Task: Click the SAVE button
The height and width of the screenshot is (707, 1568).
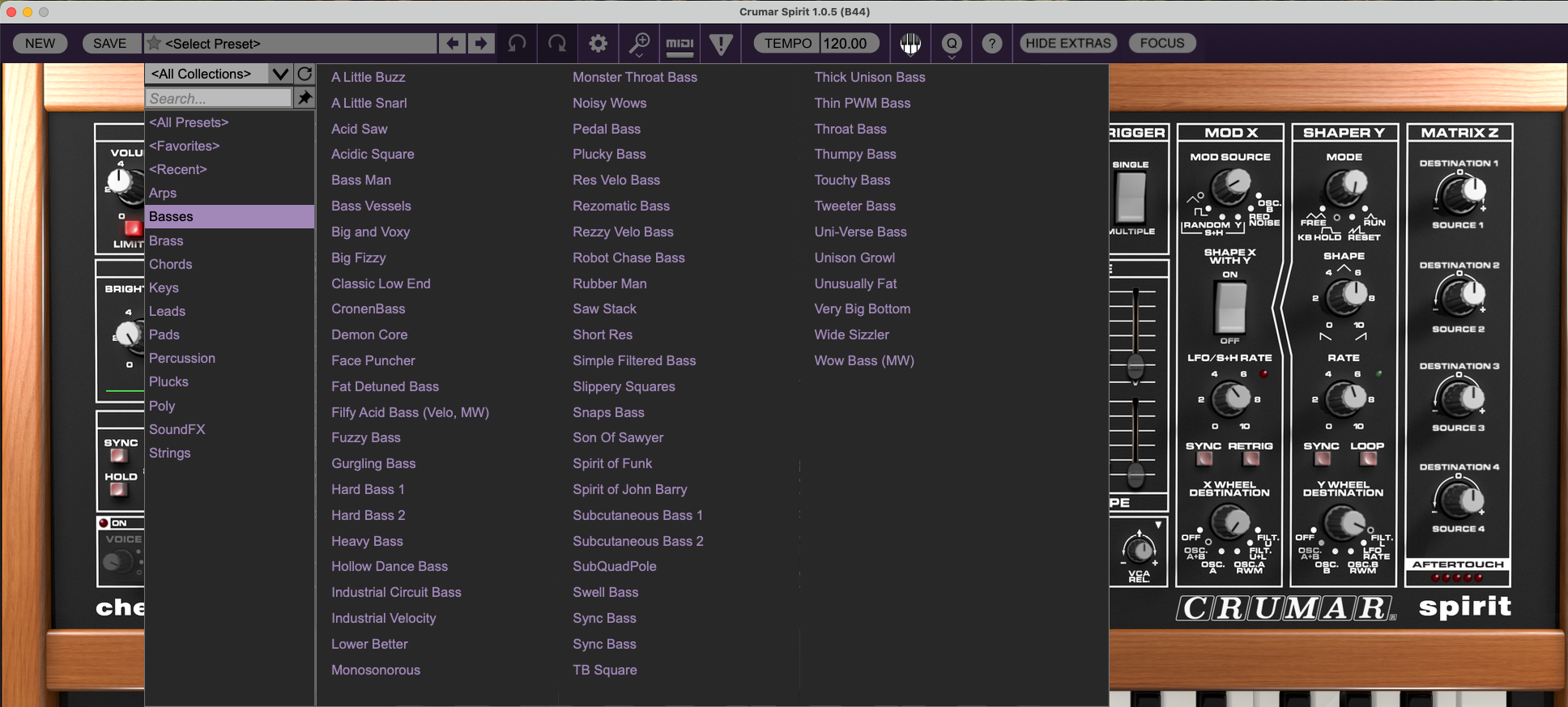Action: point(109,43)
